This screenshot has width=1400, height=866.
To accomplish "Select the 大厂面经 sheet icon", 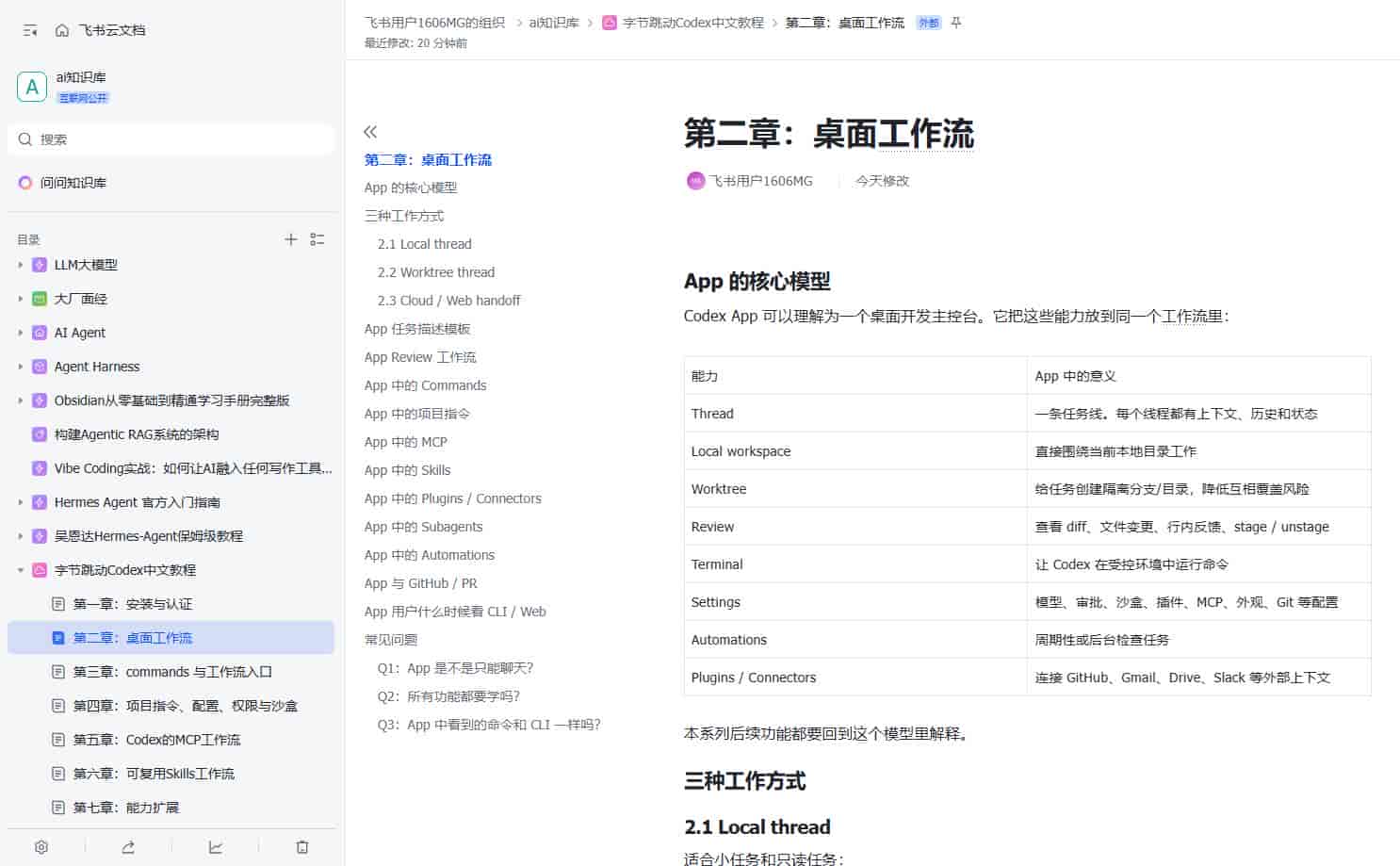I will click(x=40, y=299).
